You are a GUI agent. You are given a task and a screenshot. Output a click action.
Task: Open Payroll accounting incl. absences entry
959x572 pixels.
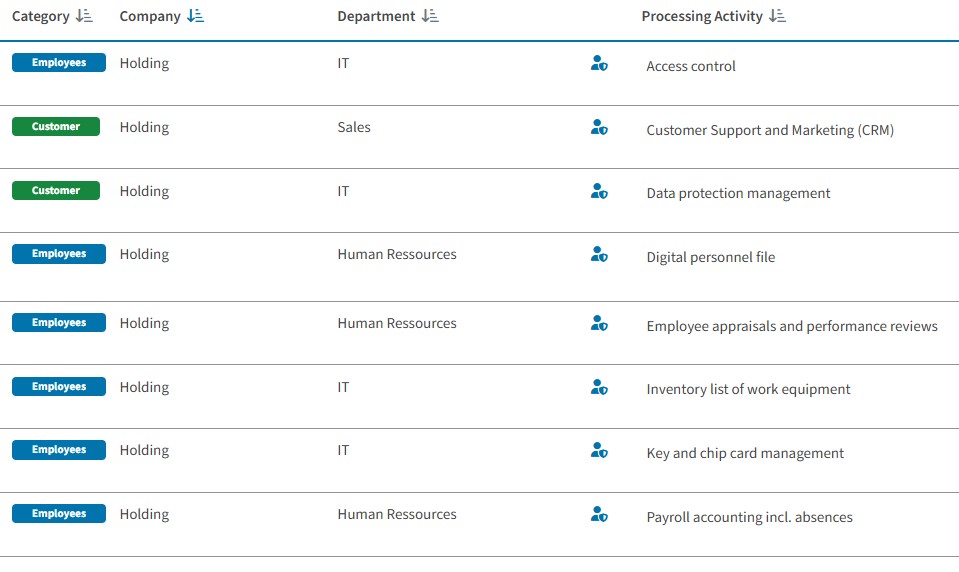[749, 517]
